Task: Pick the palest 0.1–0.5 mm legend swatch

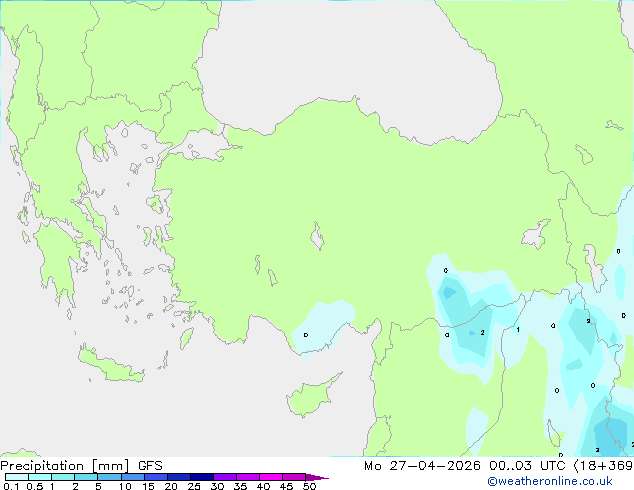Action: (17, 477)
